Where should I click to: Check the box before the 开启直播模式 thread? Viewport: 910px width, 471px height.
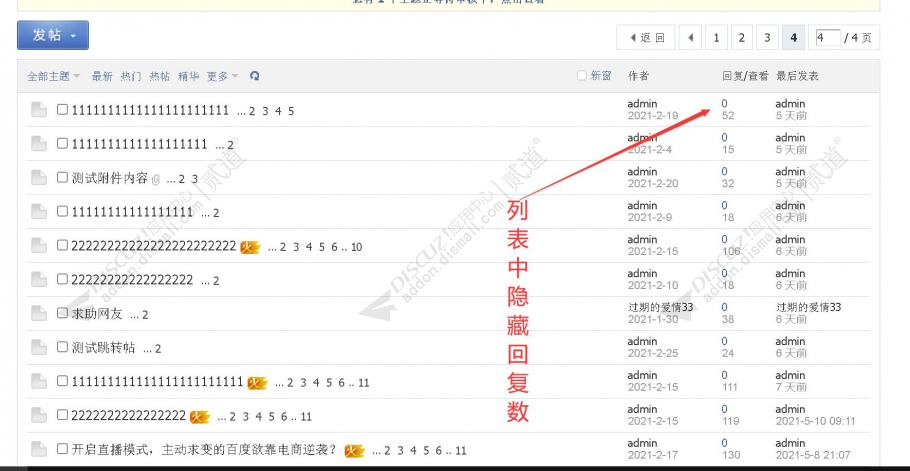(x=62, y=448)
